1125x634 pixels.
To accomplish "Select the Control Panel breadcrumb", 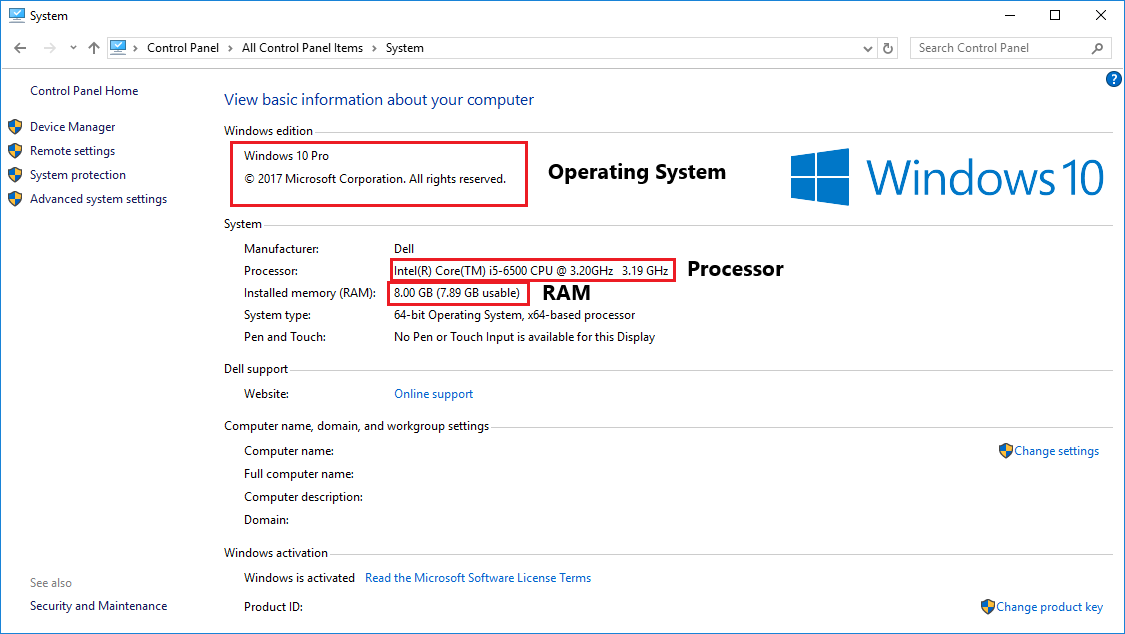I will coord(183,48).
